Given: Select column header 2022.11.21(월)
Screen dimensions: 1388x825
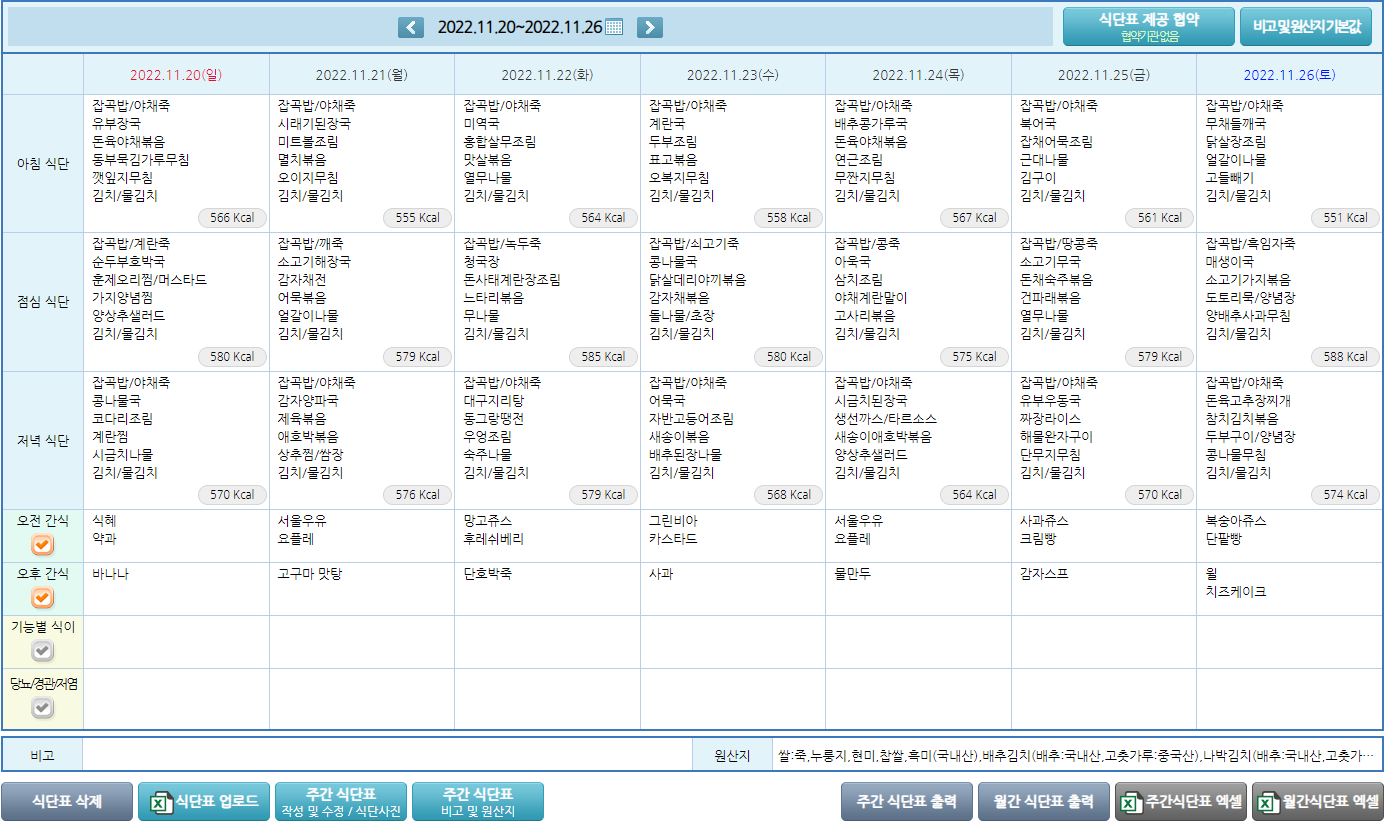Looking at the screenshot, I should 361,74.
